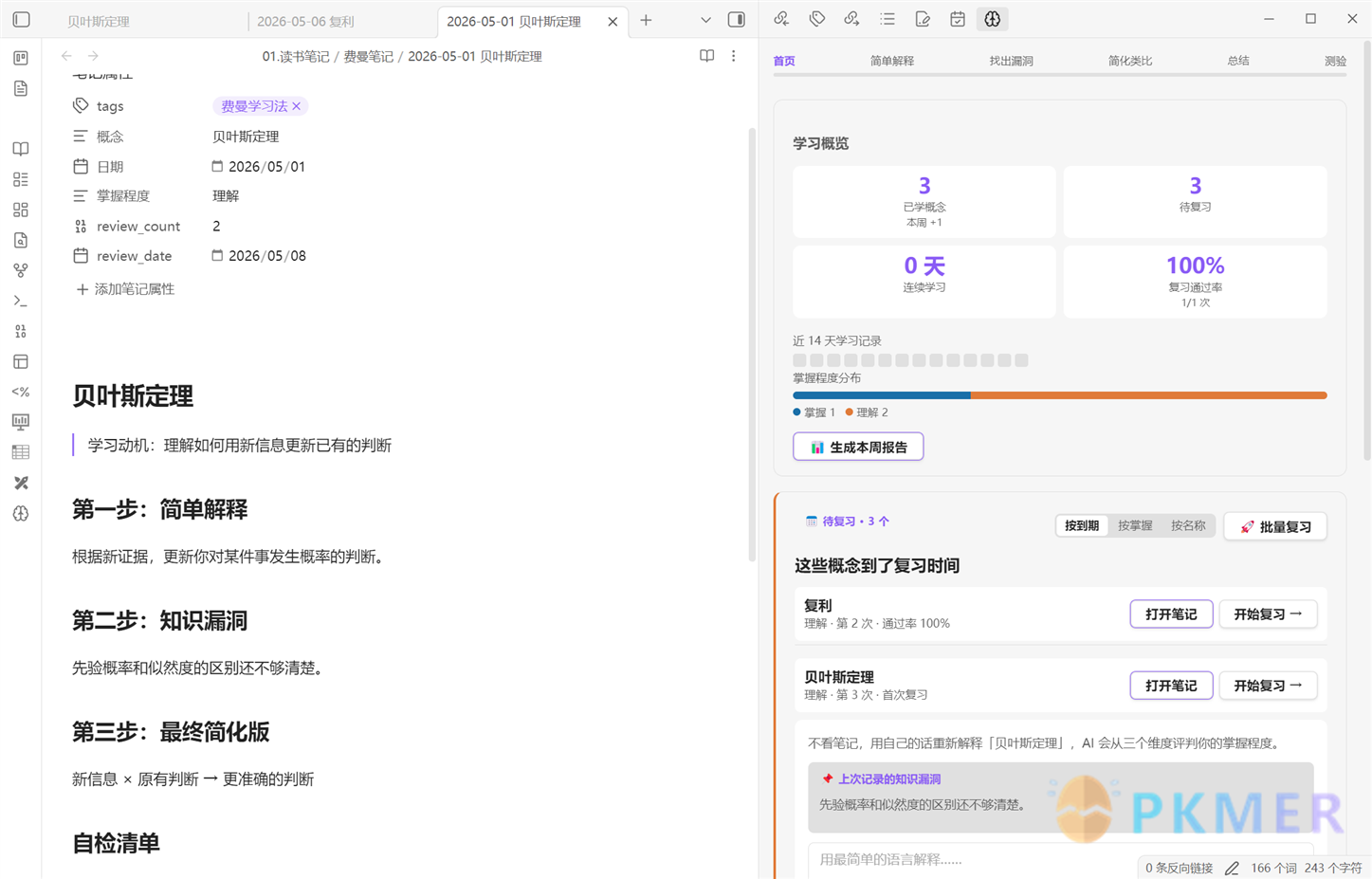Switch to the 2026-05-06 复利 tab
This screenshot has height=879, width=1372.
(305, 21)
